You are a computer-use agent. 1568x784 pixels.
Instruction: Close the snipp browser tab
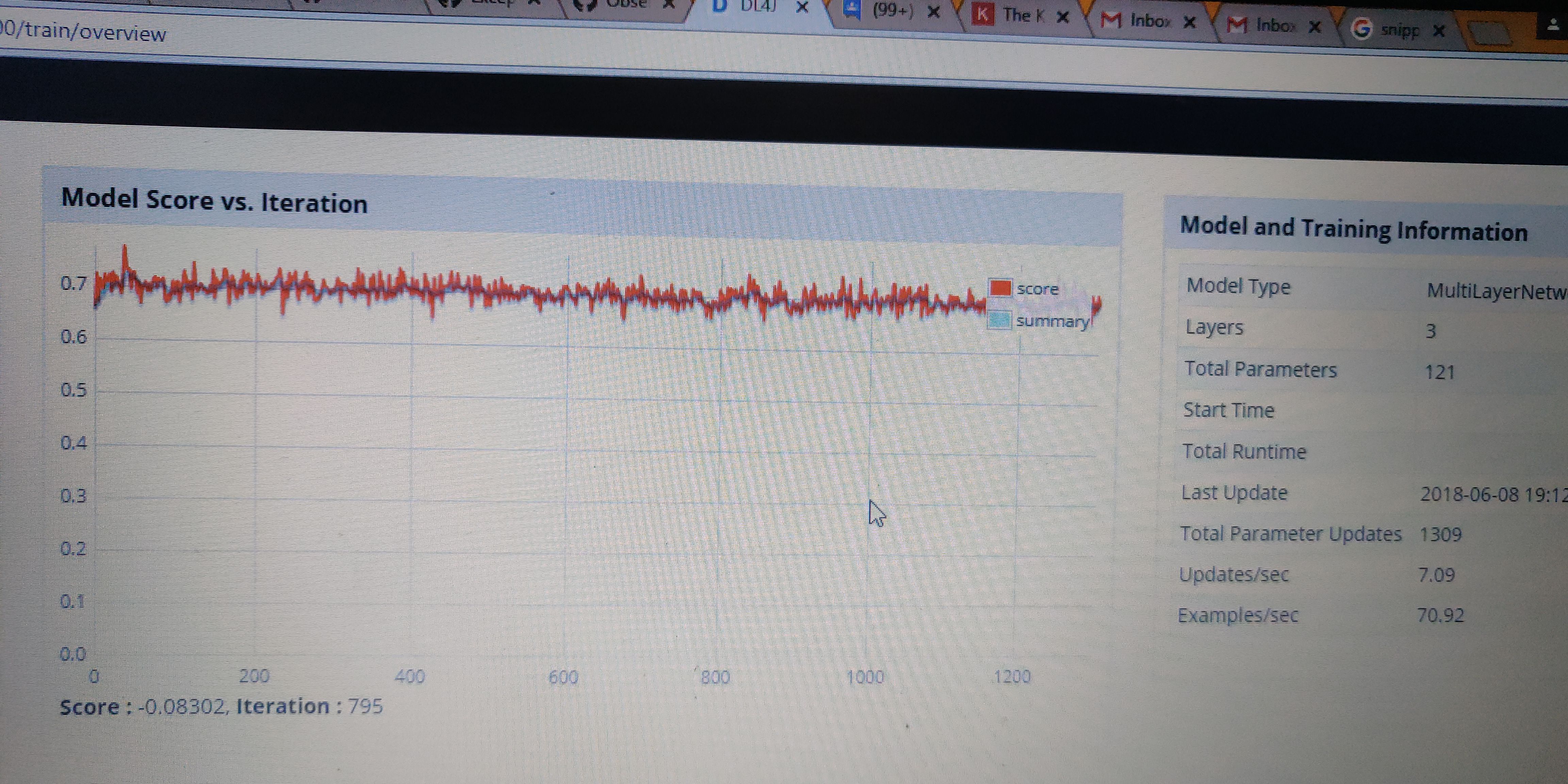click(1439, 30)
